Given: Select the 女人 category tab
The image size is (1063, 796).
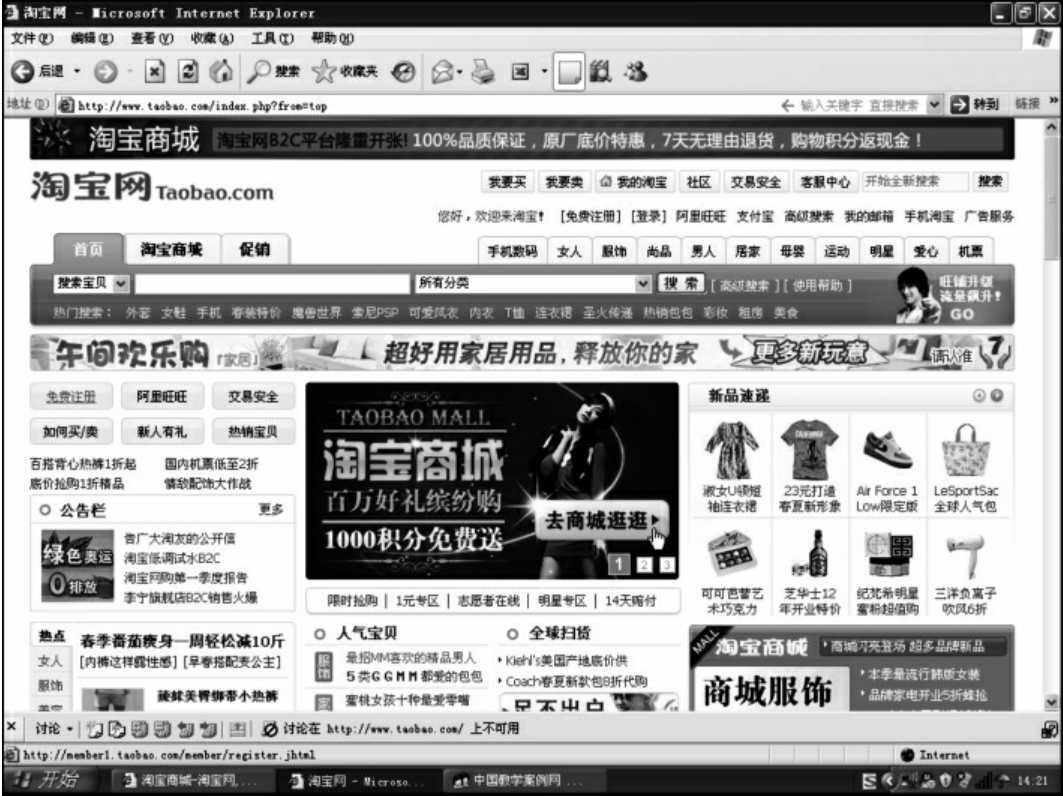Looking at the screenshot, I should 569,251.
